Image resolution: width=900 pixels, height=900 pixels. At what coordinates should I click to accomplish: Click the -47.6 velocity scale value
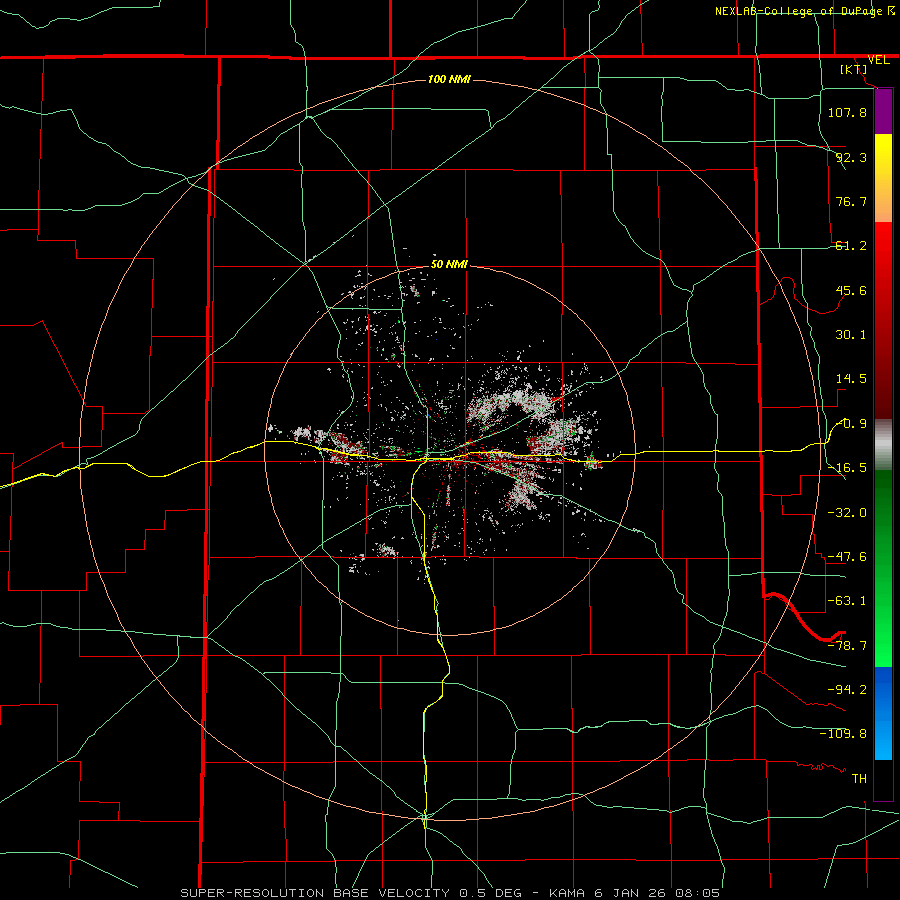coord(847,557)
